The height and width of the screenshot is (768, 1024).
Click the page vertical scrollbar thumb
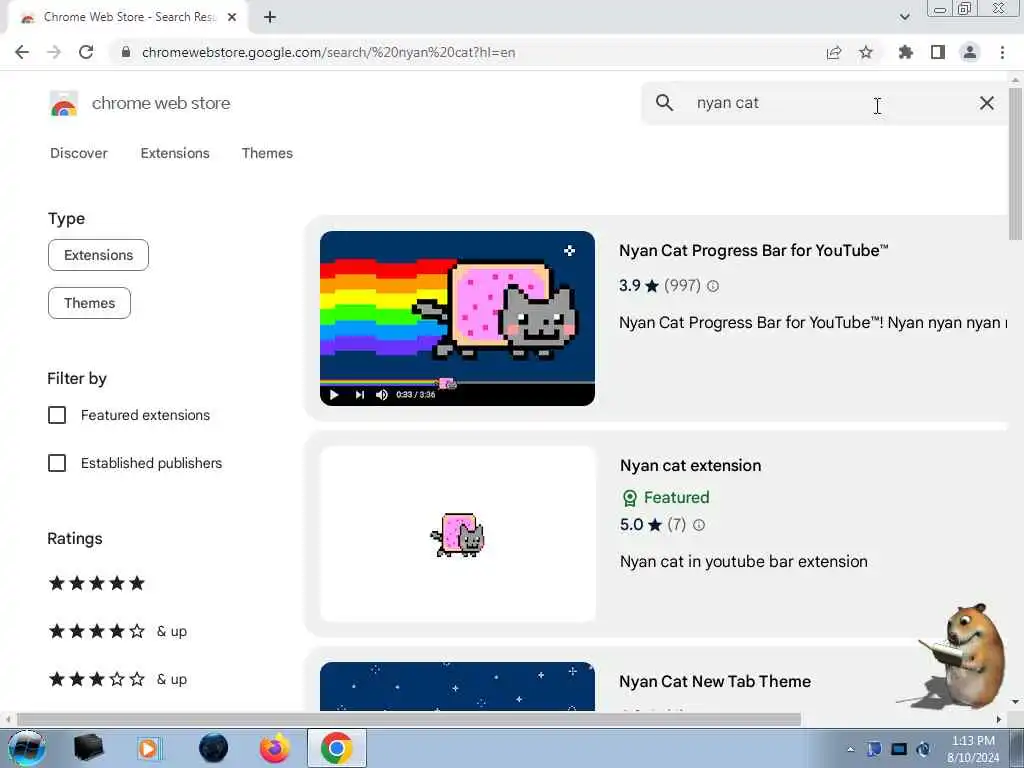pos(1016,163)
